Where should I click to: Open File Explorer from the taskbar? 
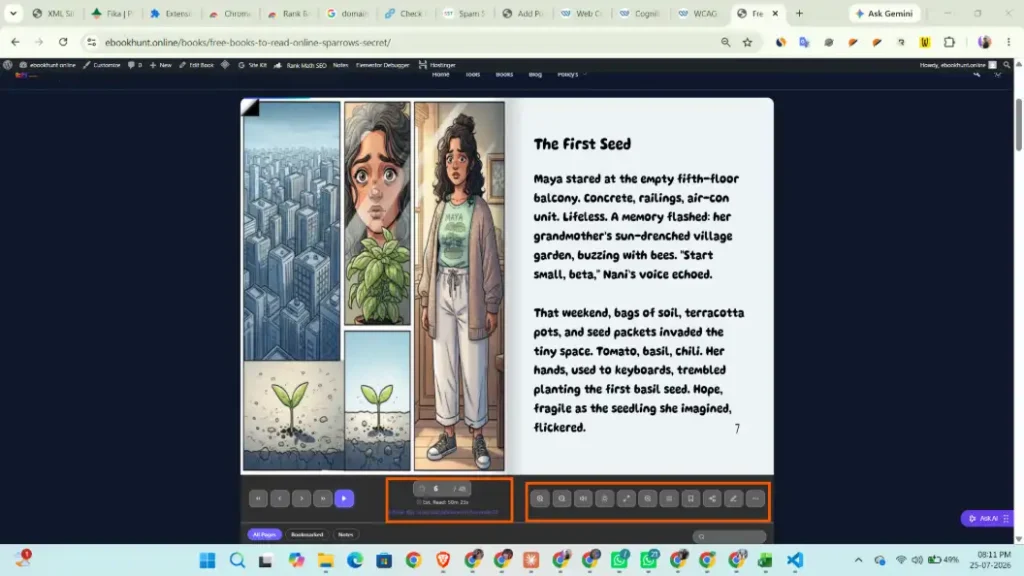(x=325, y=560)
